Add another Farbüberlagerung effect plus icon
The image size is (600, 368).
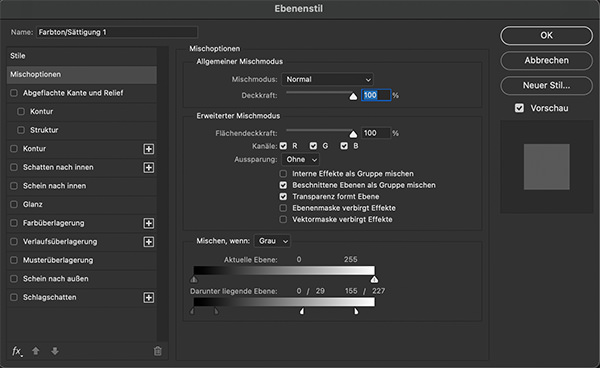pyautogui.click(x=149, y=223)
